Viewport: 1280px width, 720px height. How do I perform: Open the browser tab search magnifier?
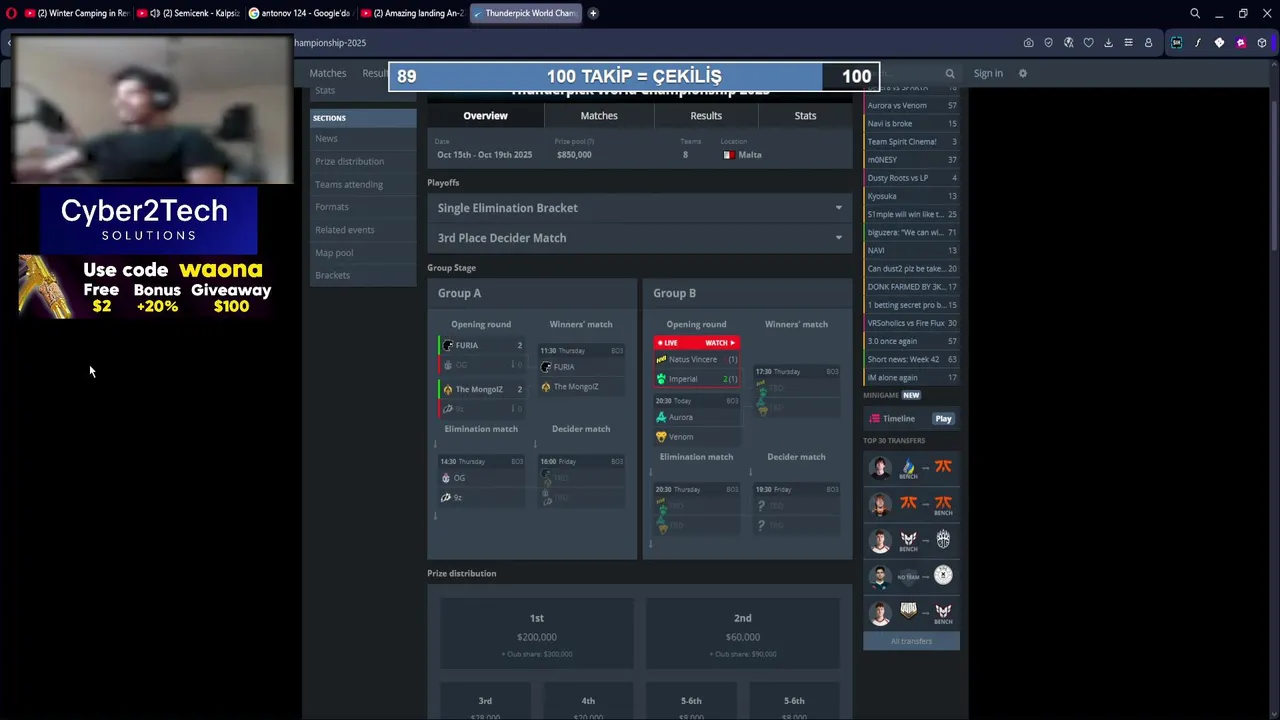[1195, 13]
